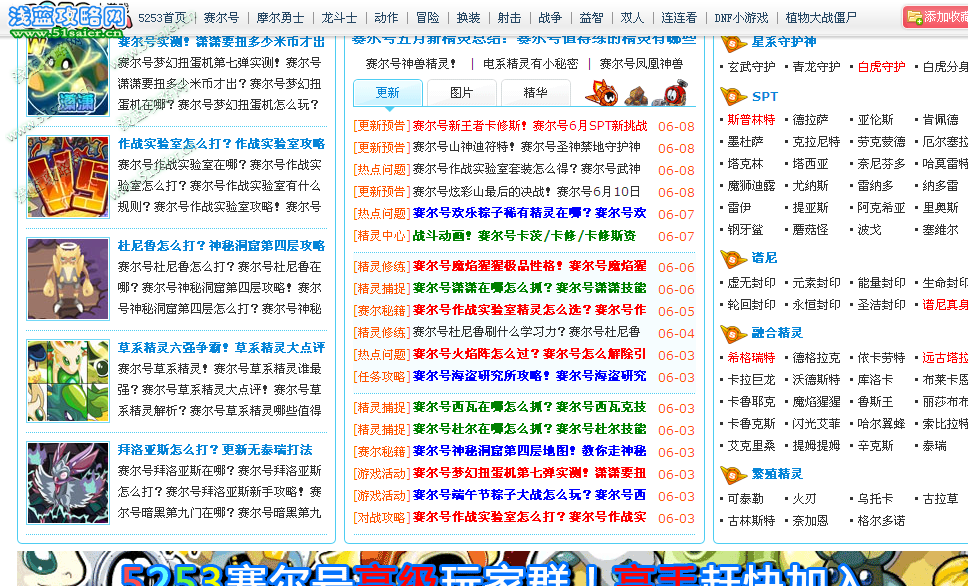Image resolution: width=968 pixels, height=586 pixels.
Task: Open the 卡拉巨龙 sprite link
Action: tap(751, 380)
